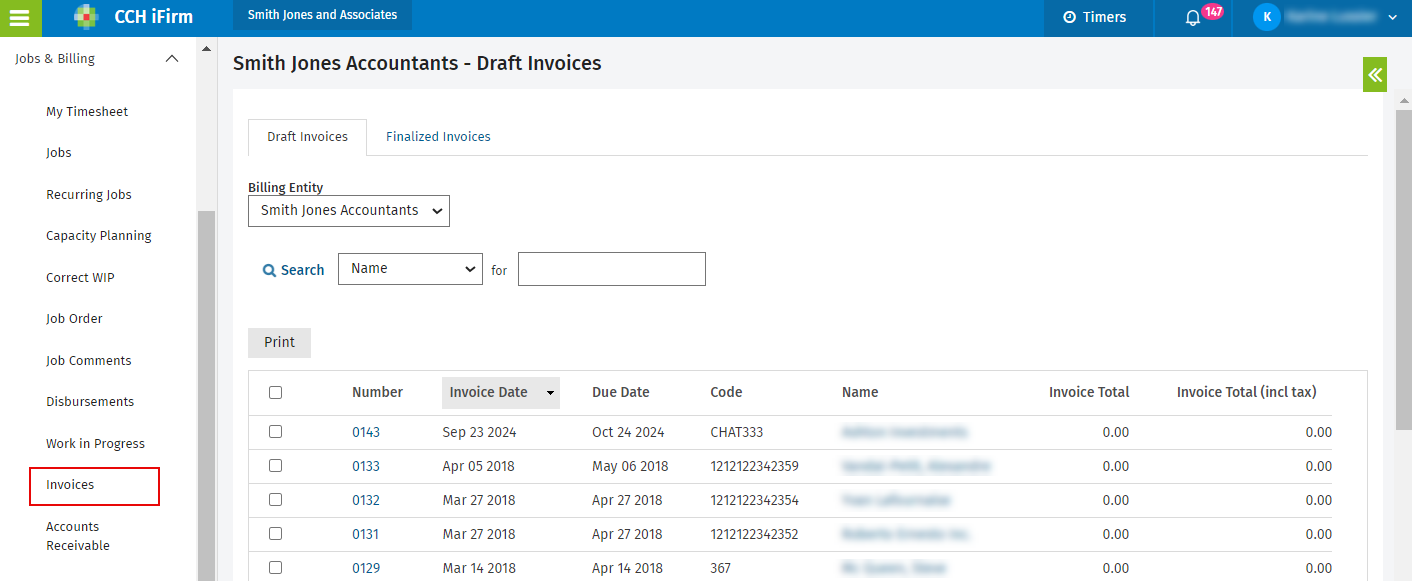
Task: Go to Recurring Jobs
Action: click(x=89, y=195)
